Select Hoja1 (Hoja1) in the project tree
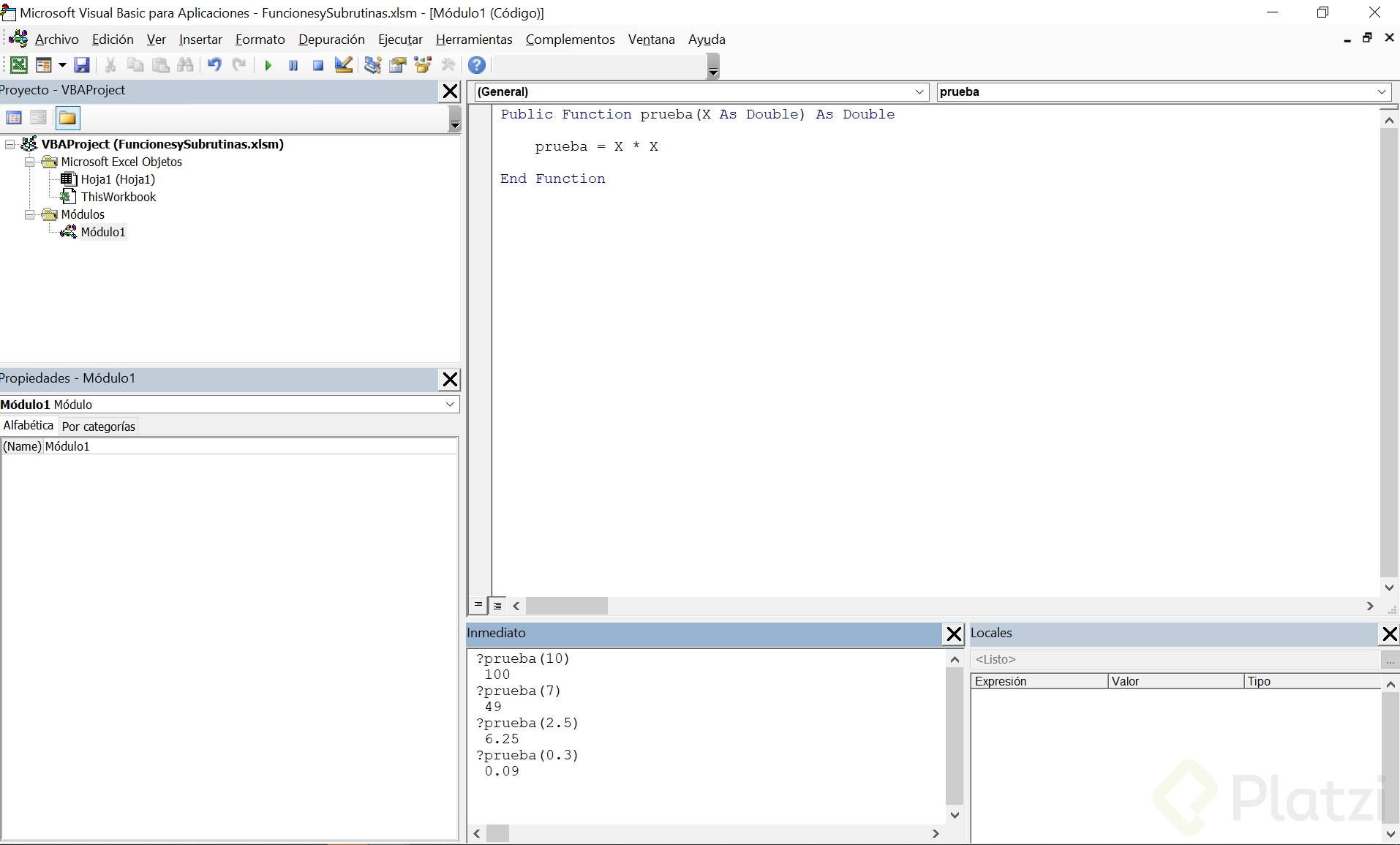The width and height of the screenshot is (1400, 845). (118, 179)
